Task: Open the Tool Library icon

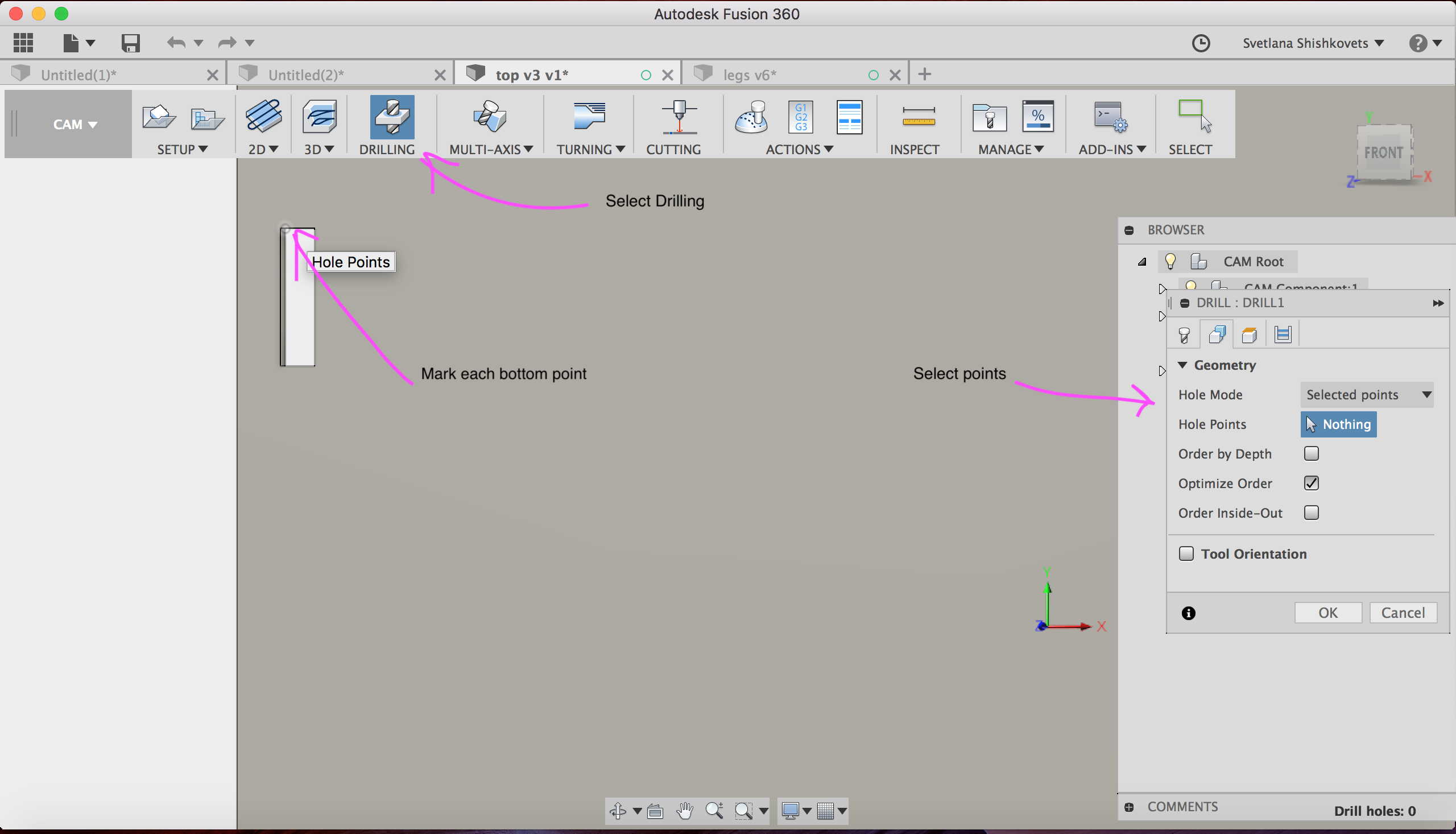Action: pyautogui.click(x=990, y=117)
